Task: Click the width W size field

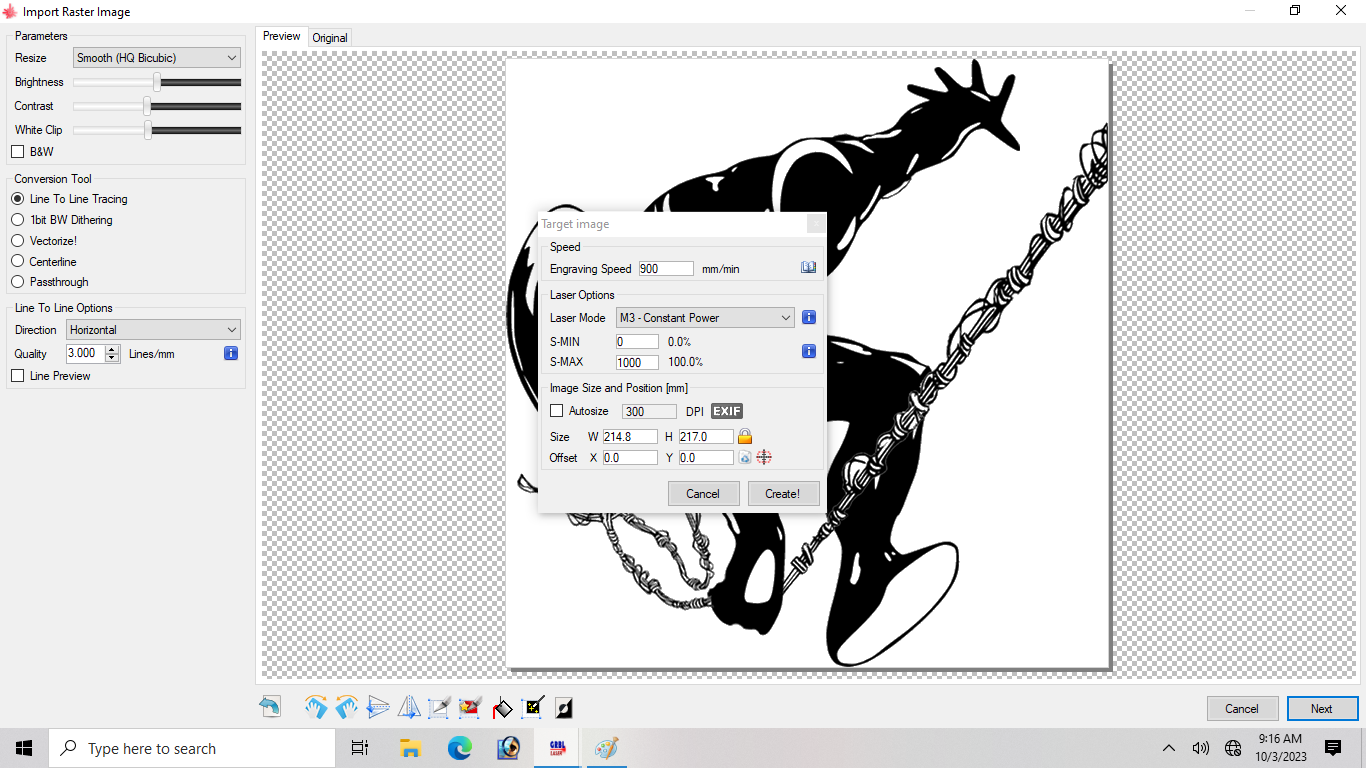Action: point(630,437)
